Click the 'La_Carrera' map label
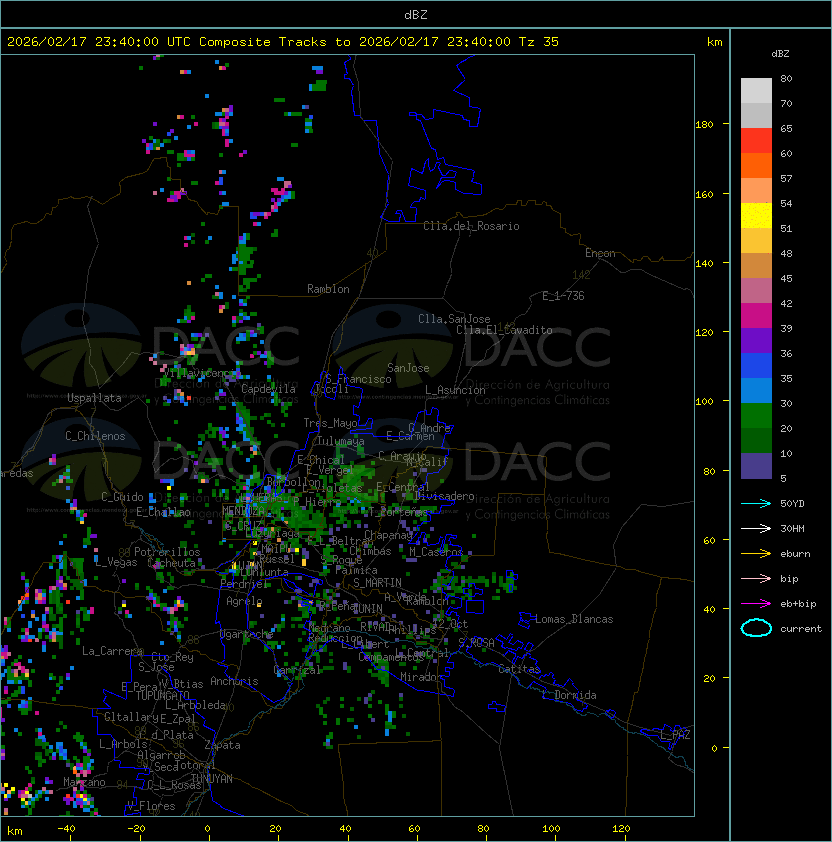Image resolution: width=832 pixels, height=842 pixels. click(112, 651)
